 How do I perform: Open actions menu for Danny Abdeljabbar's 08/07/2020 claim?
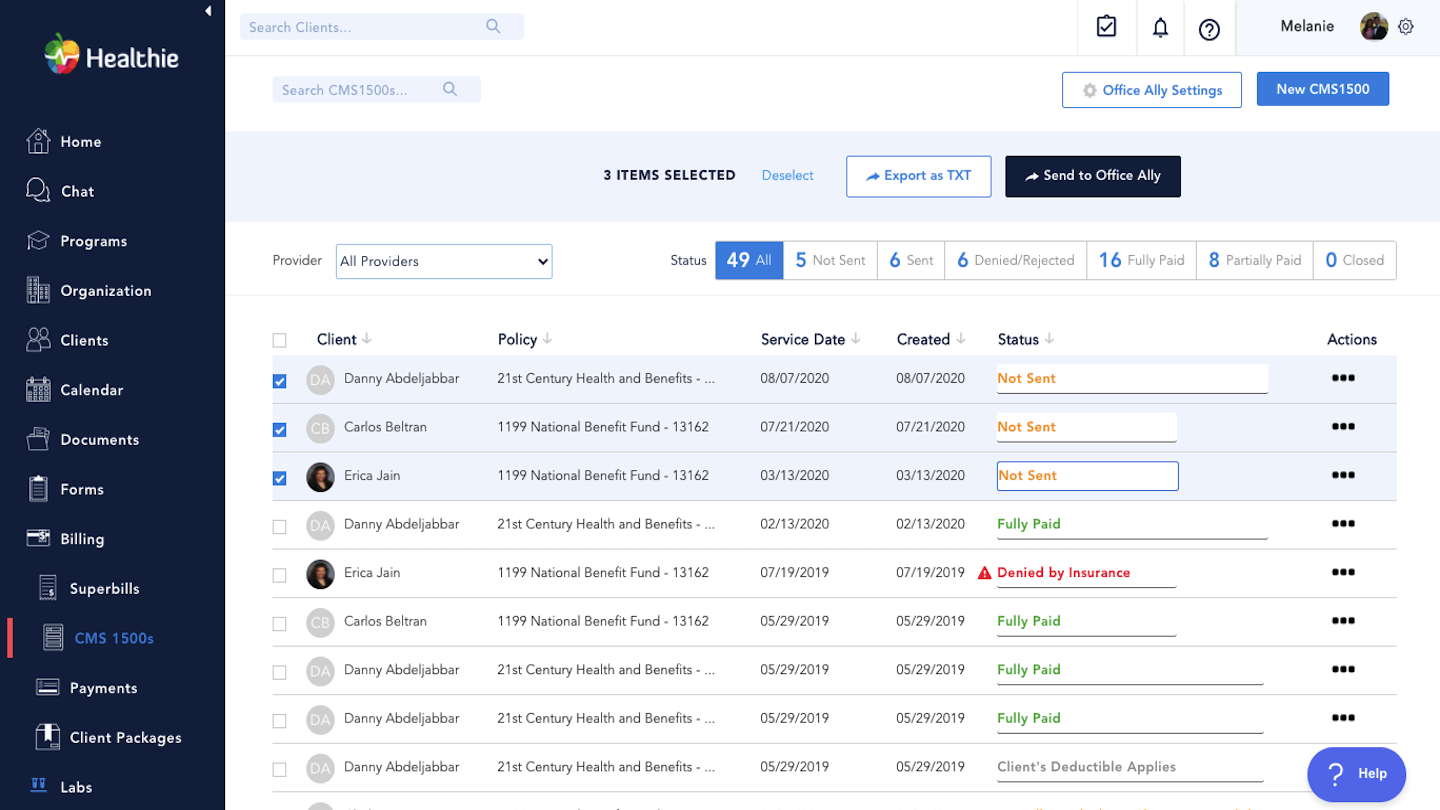point(1343,378)
